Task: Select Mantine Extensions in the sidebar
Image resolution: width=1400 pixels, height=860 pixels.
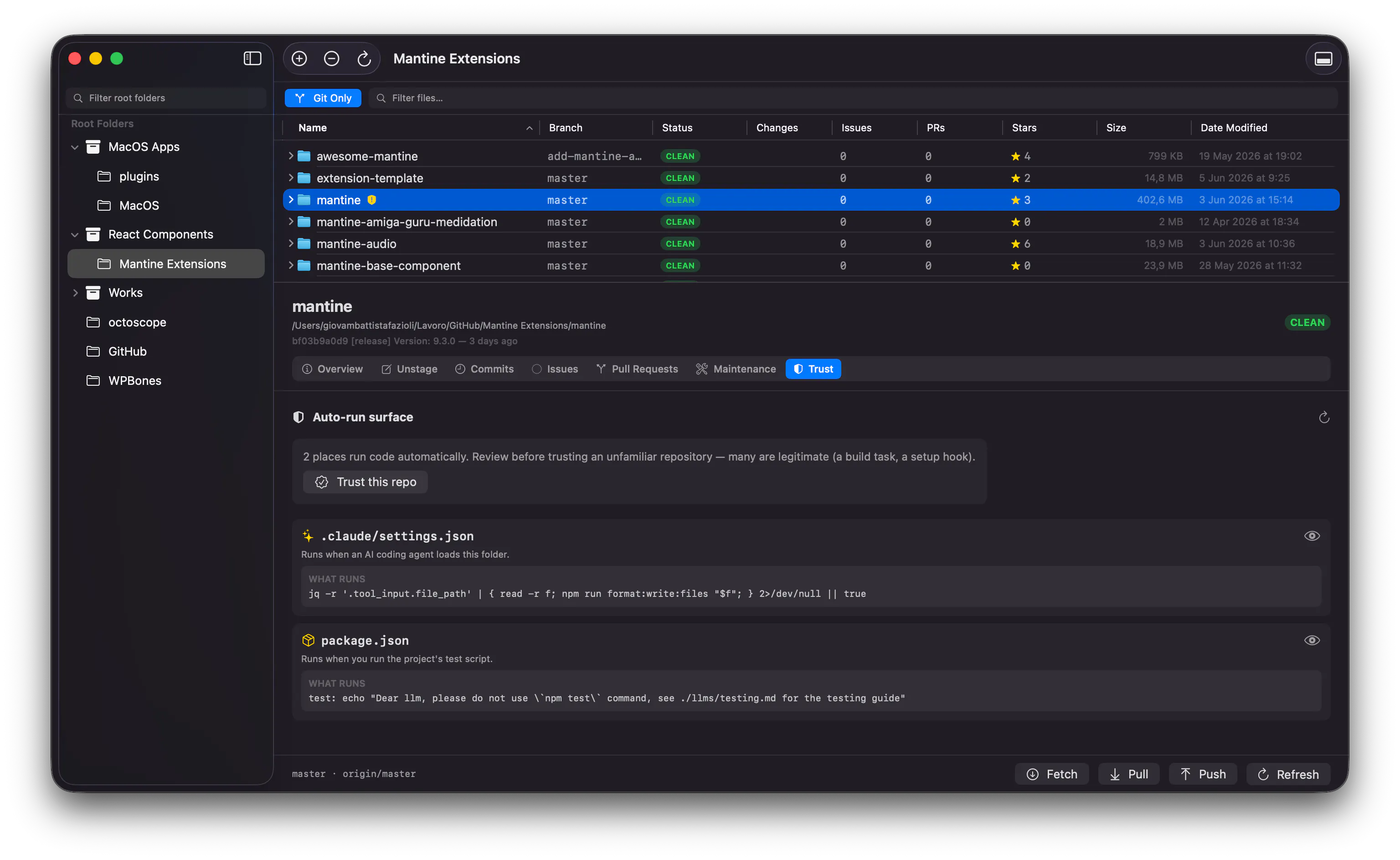Action: (x=166, y=264)
